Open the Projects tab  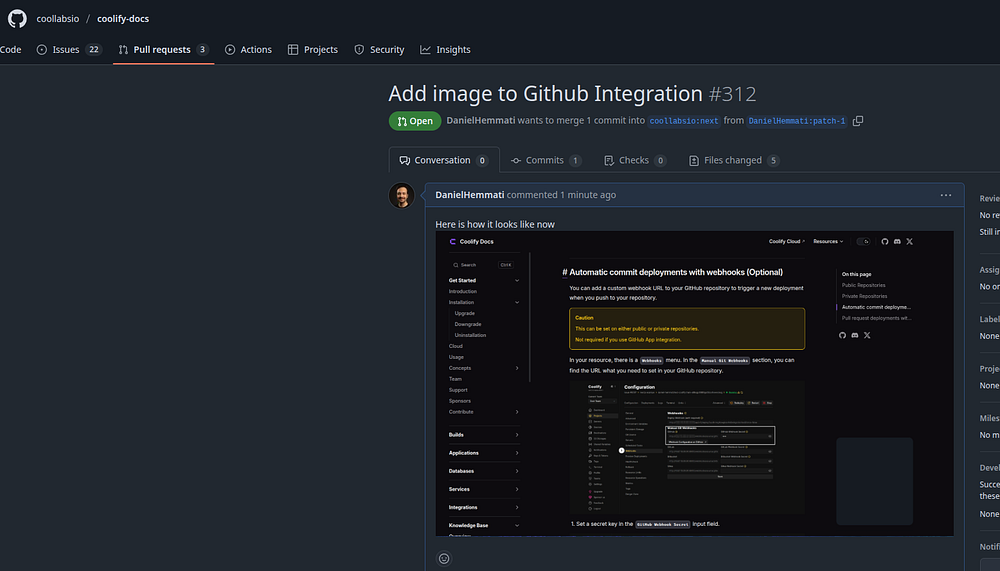[x=312, y=49]
